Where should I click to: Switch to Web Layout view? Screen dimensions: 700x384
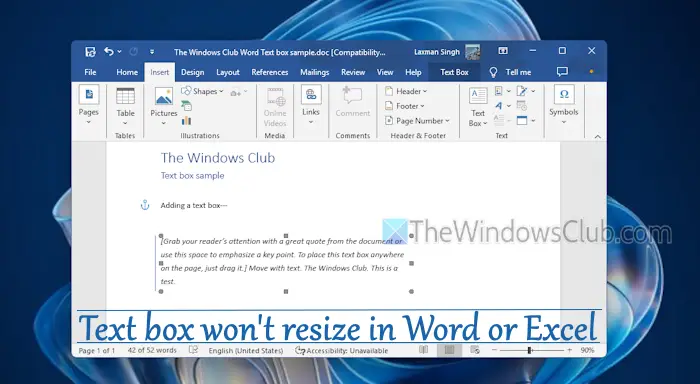click(475, 350)
